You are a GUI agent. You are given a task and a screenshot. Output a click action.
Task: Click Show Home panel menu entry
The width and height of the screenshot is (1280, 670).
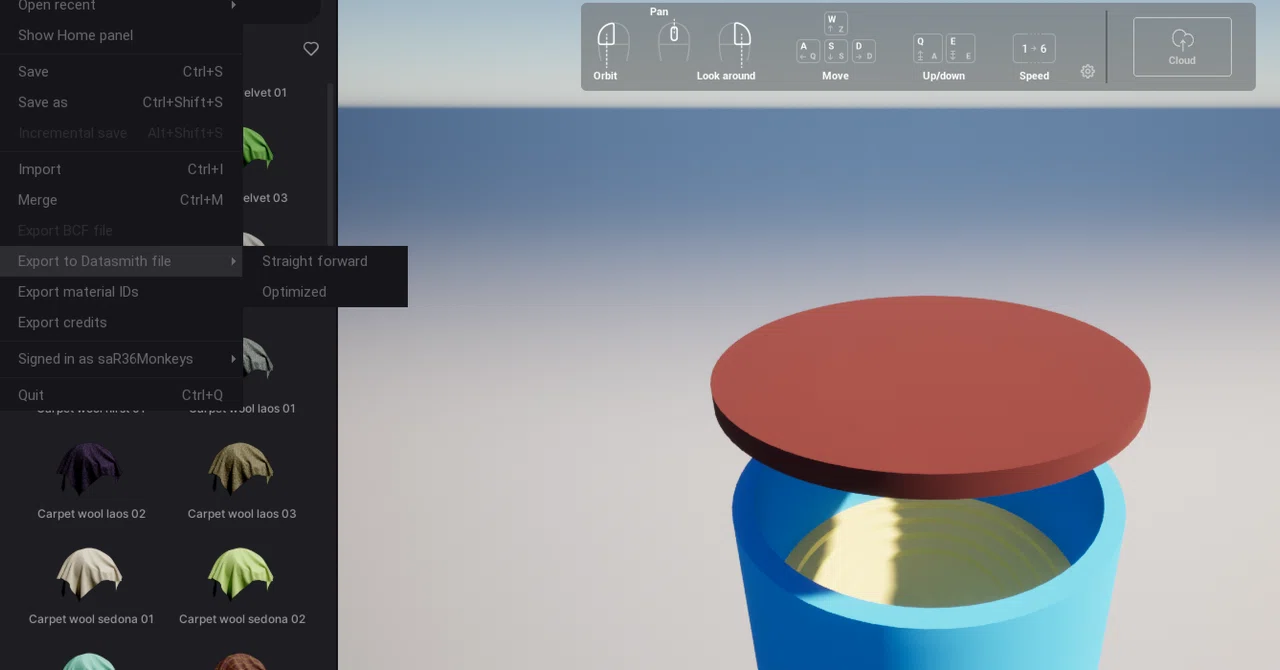click(121, 35)
